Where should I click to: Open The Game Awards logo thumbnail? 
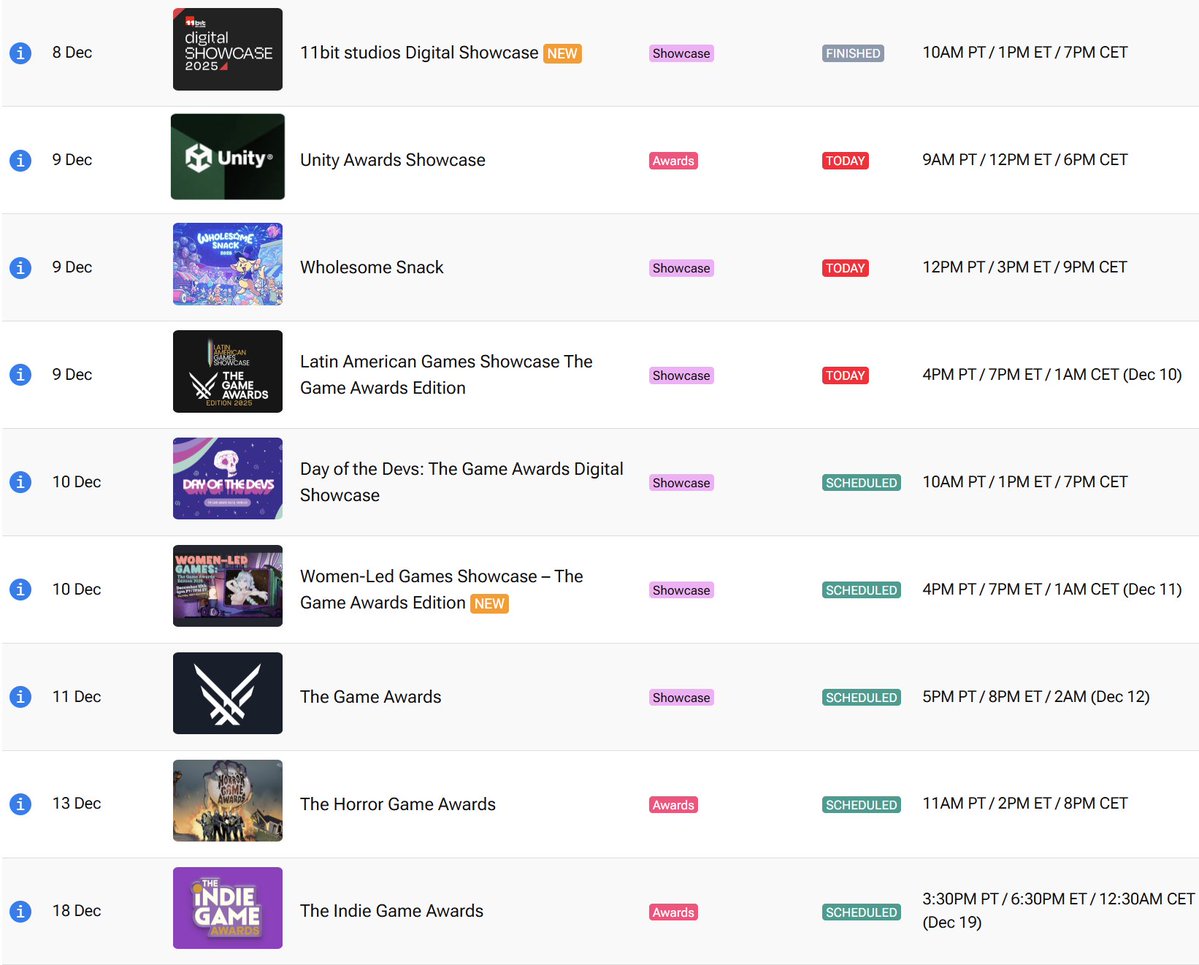point(228,694)
